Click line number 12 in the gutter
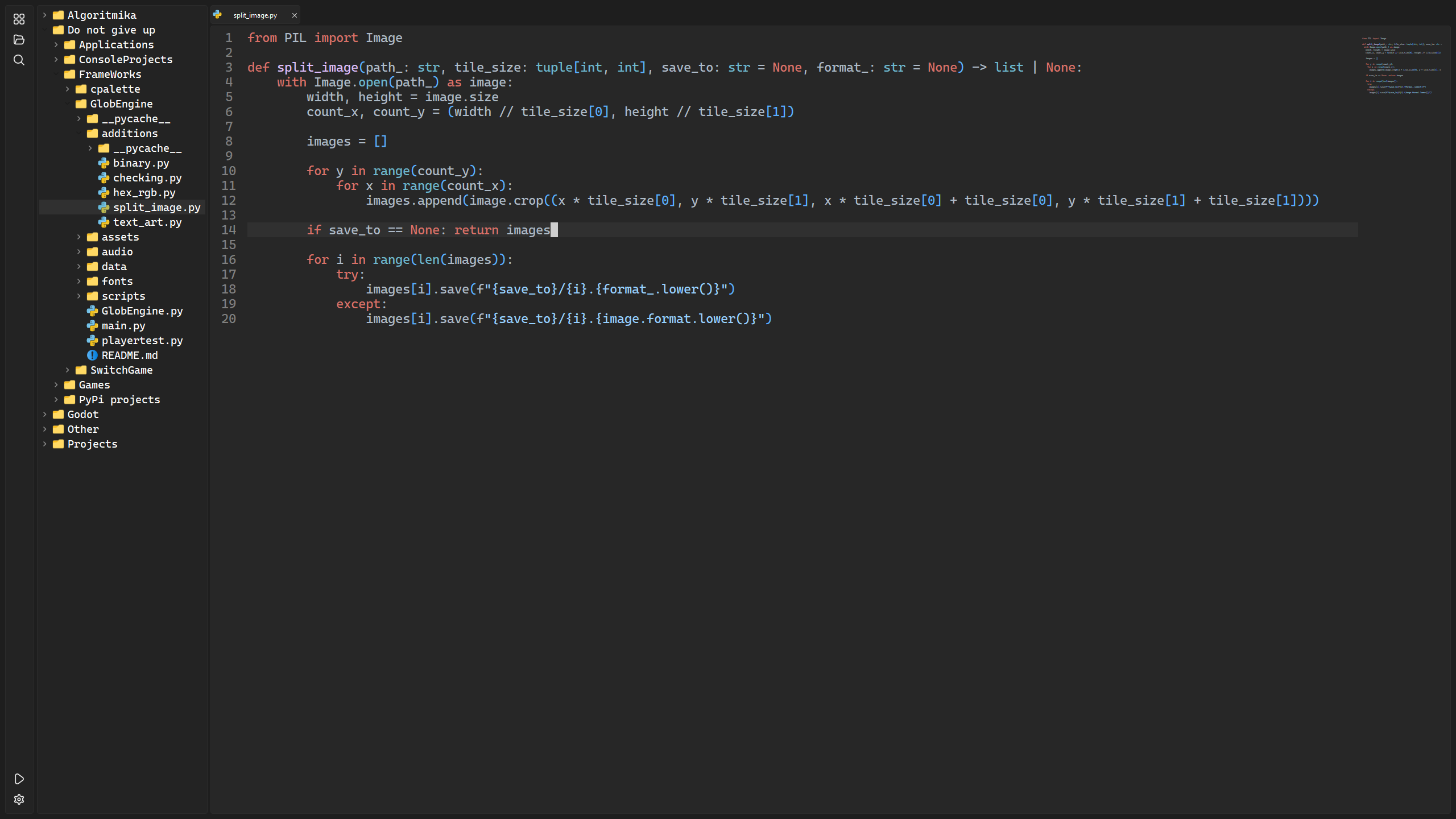The image size is (1456, 819). pos(229,201)
